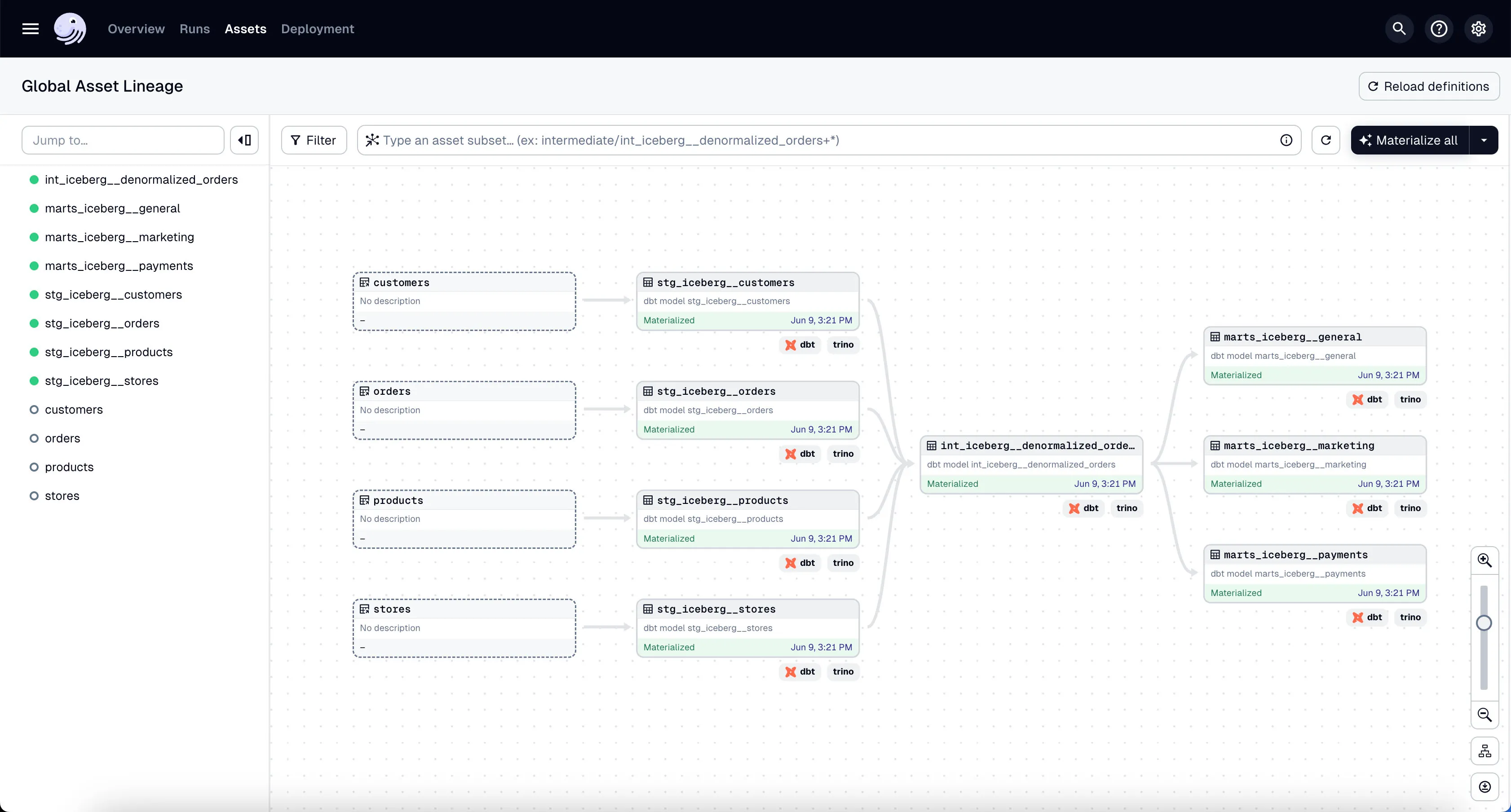This screenshot has width=1511, height=812.
Task: Click the trino tag under stg_iceberg__customers
Action: (843, 345)
